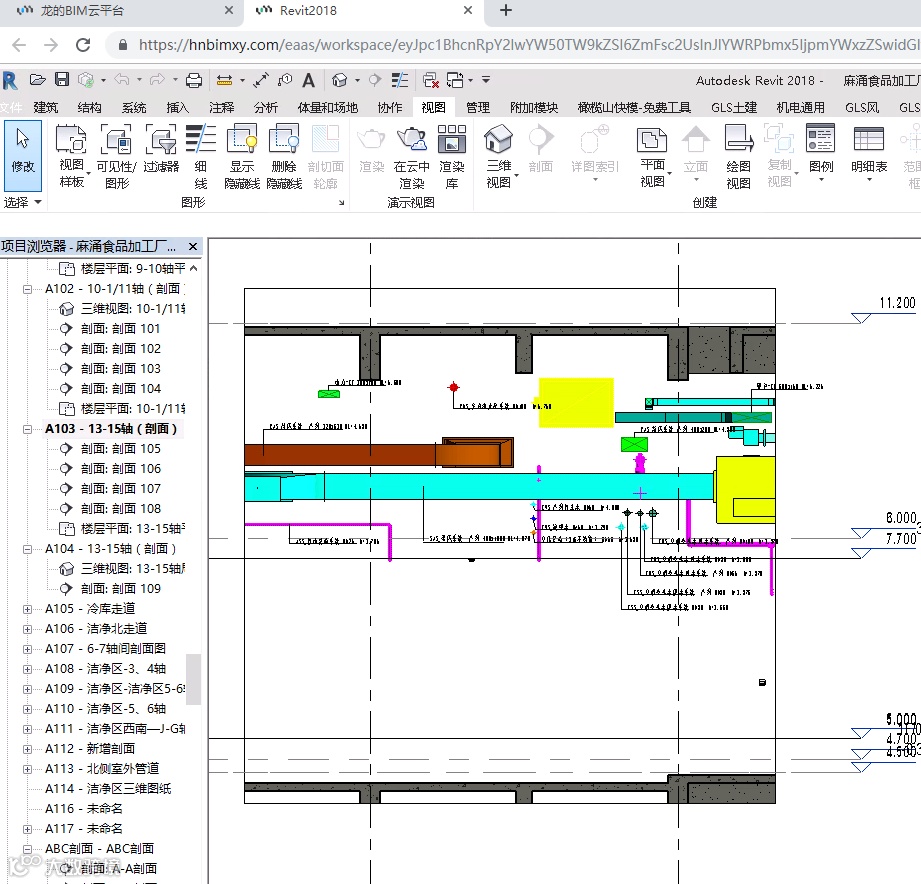Click the Legends tool

pyautogui.click(x=821, y=153)
